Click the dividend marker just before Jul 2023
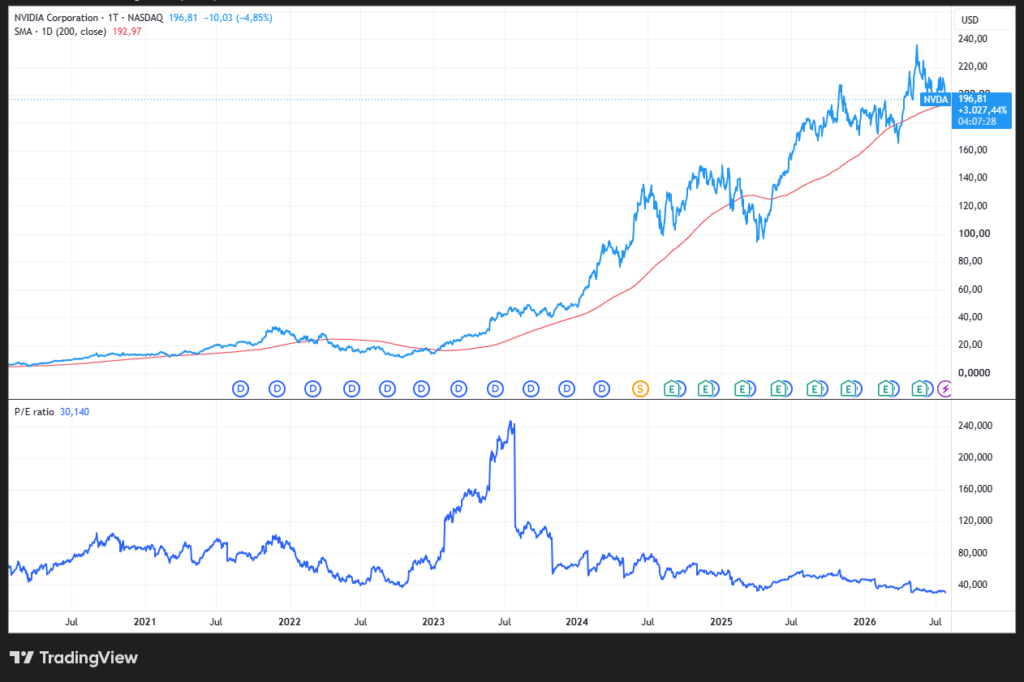This screenshot has height=682, width=1024. pos(495,389)
